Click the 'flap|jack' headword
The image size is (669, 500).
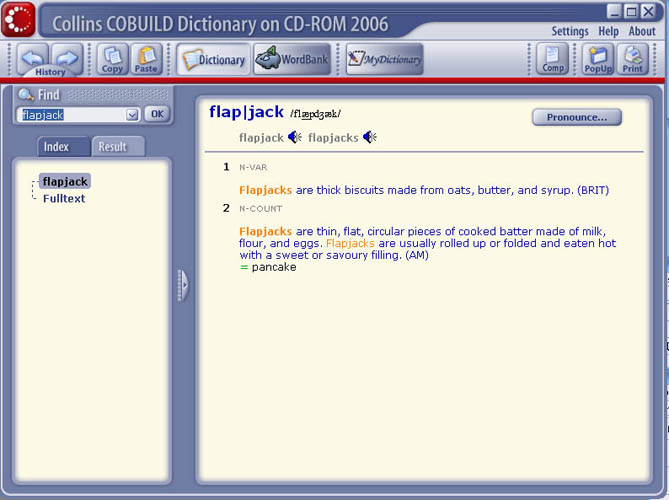pyautogui.click(x=246, y=112)
